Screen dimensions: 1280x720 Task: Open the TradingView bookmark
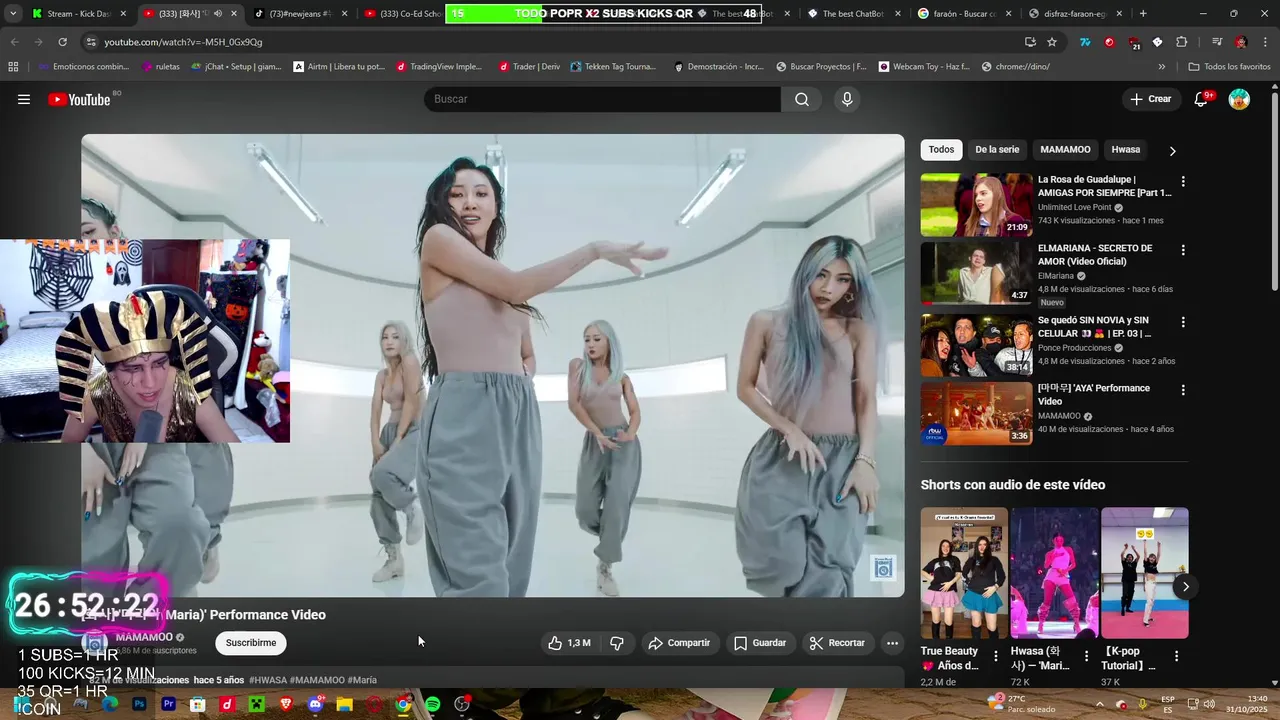click(x=439, y=67)
